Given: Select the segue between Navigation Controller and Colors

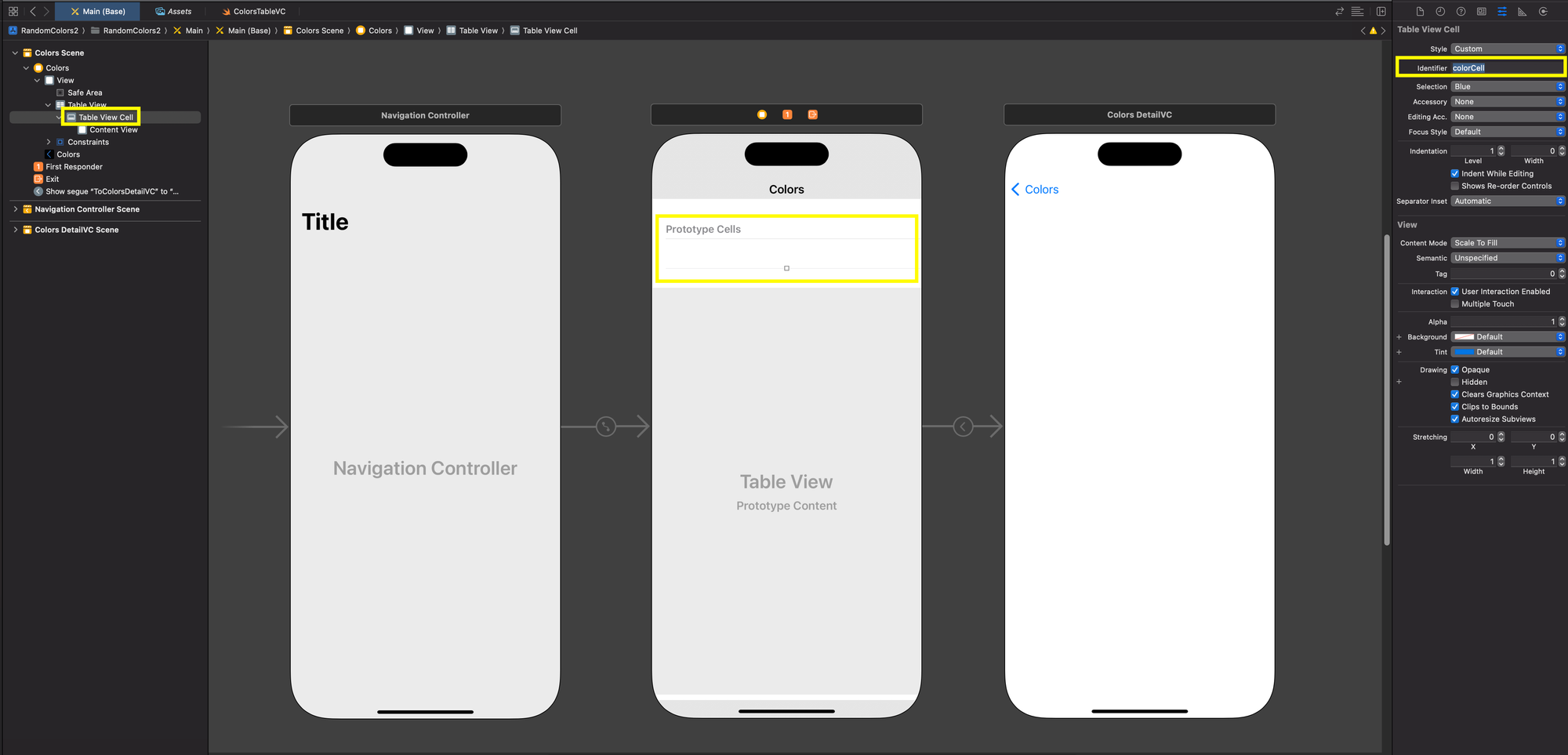Looking at the screenshot, I should tap(606, 427).
